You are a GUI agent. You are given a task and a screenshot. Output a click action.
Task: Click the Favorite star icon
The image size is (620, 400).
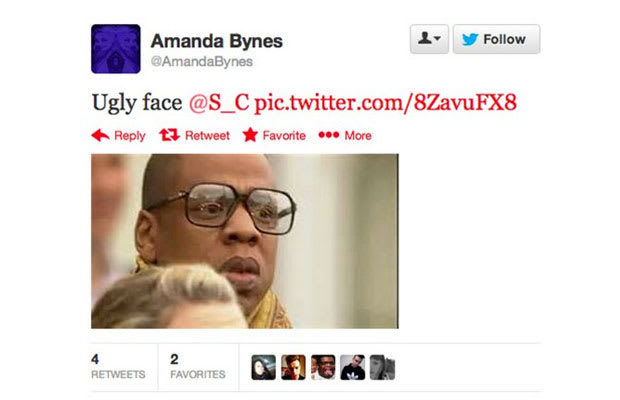coord(250,135)
